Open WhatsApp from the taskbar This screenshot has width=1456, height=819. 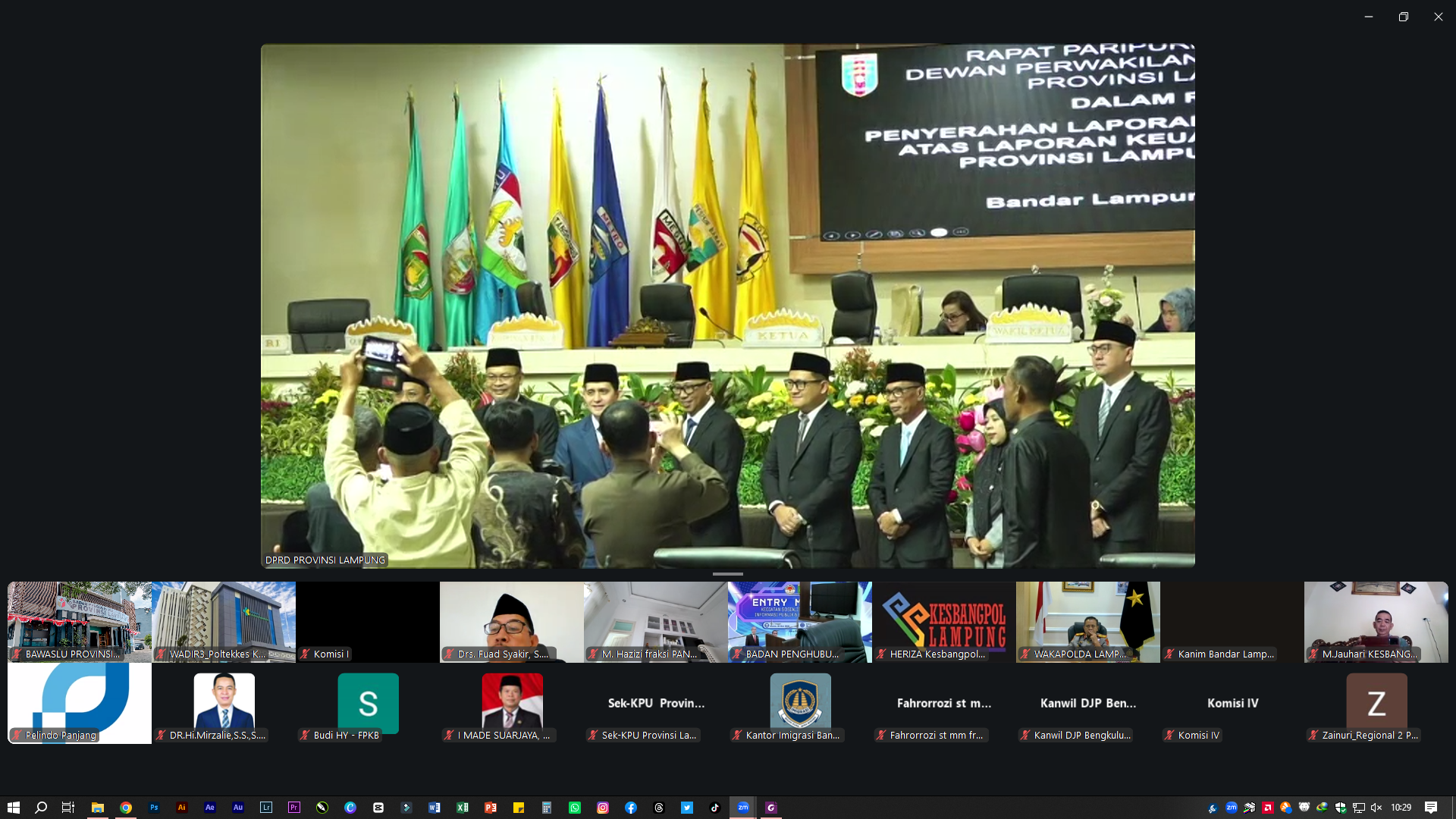(x=575, y=808)
